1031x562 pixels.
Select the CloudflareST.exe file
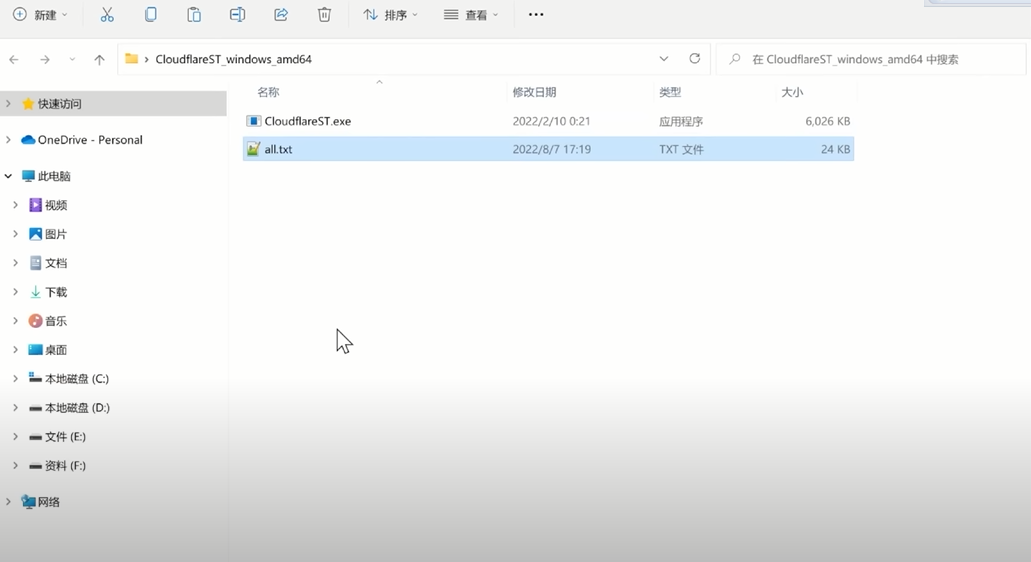(x=307, y=121)
